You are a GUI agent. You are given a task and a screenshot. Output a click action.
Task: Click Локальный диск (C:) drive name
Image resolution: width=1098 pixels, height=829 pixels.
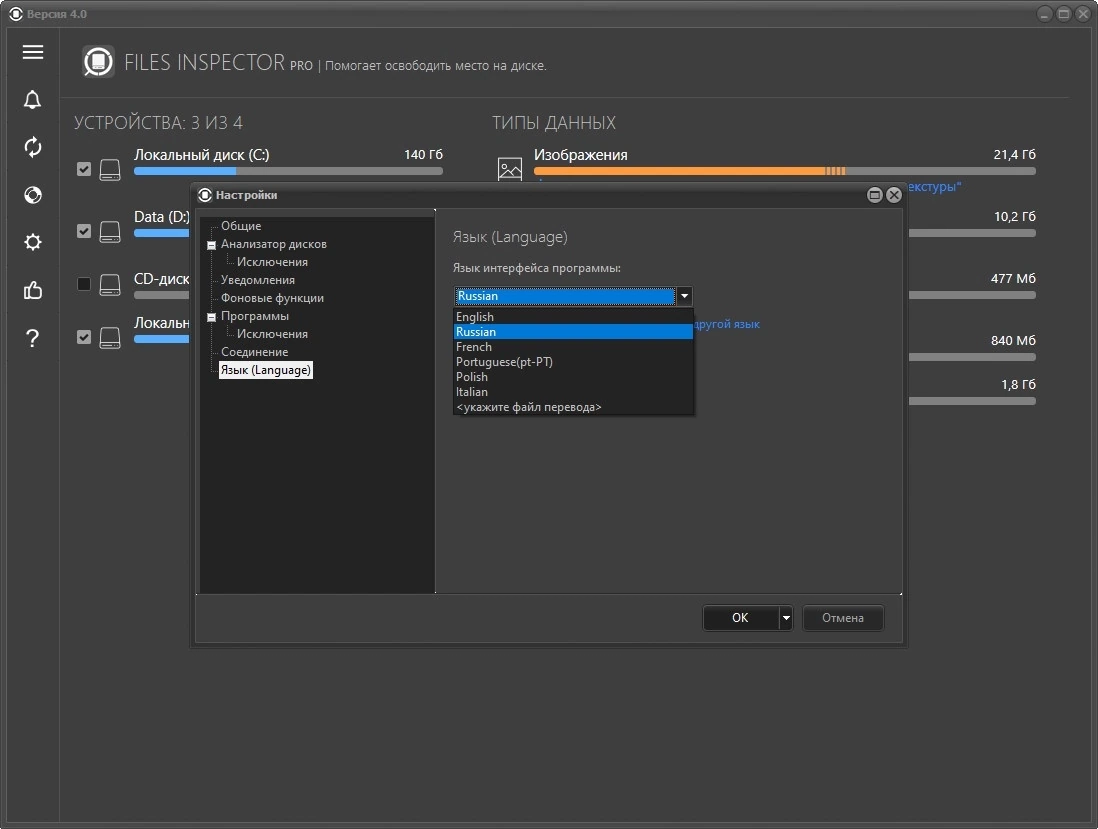pyautogui.click(x=202, y=155)
